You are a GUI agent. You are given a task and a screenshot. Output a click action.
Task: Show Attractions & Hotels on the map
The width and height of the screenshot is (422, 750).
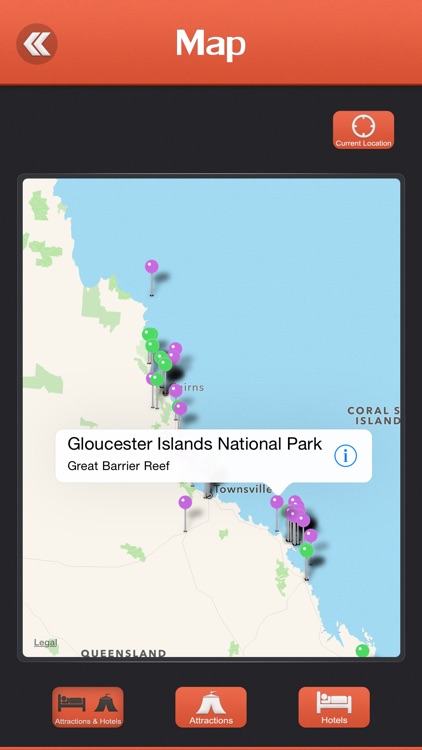(88, 707)
